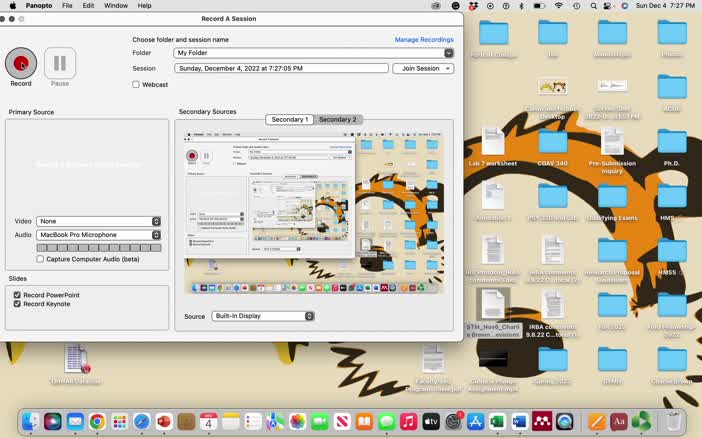Click the date and time in menu bar
The image size is (702, 438).
pyautogui.click(x=665, y=6)
